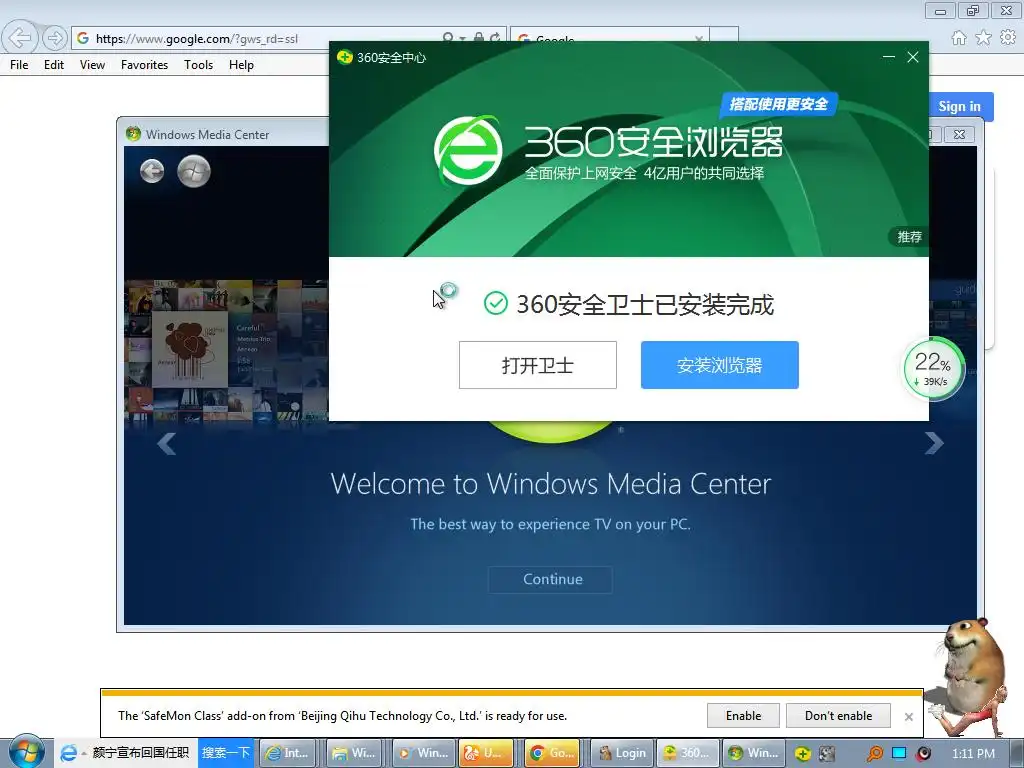This screenshot has height=768, width=1024.
Task: Open the Help menu
Action: (x=241, y=65)
